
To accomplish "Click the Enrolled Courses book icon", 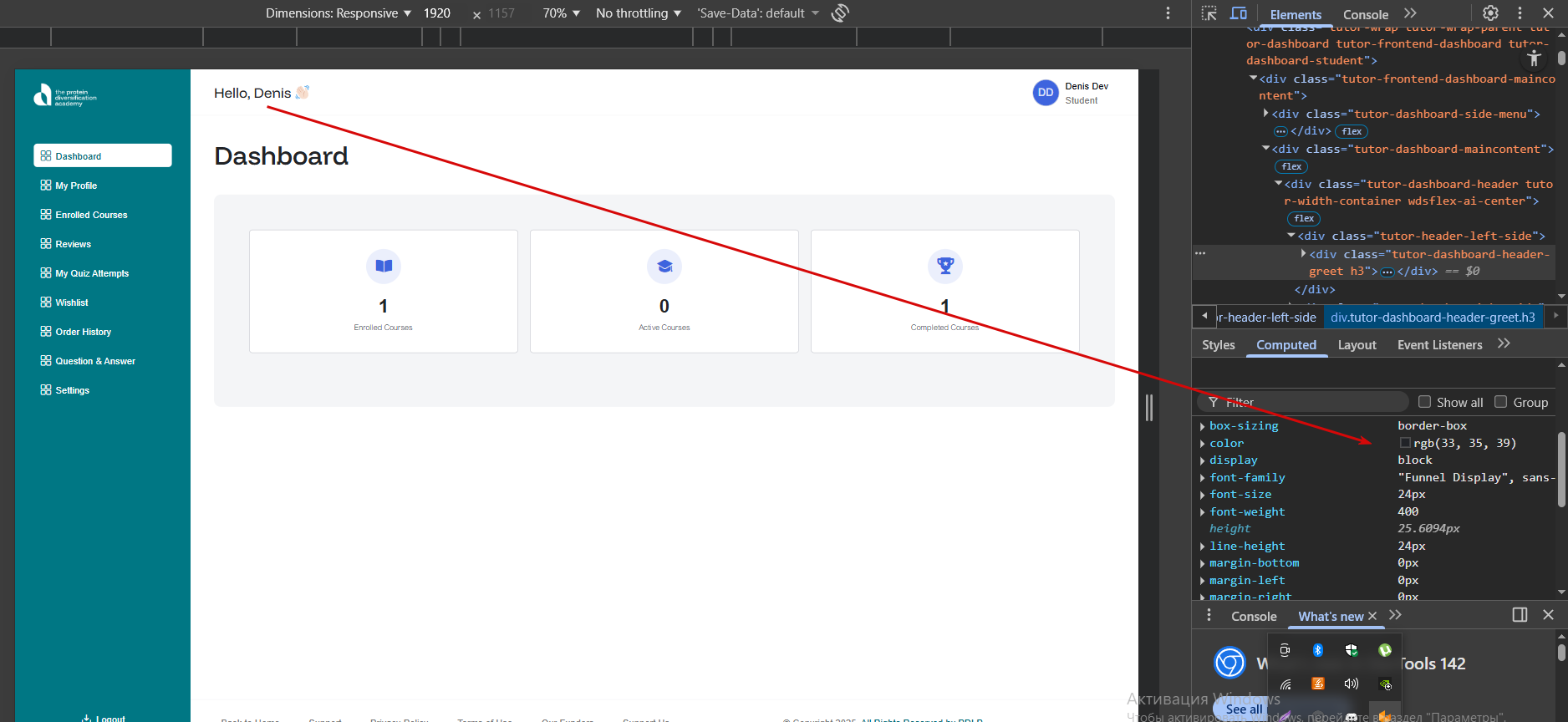I will [x=384, y=267].
